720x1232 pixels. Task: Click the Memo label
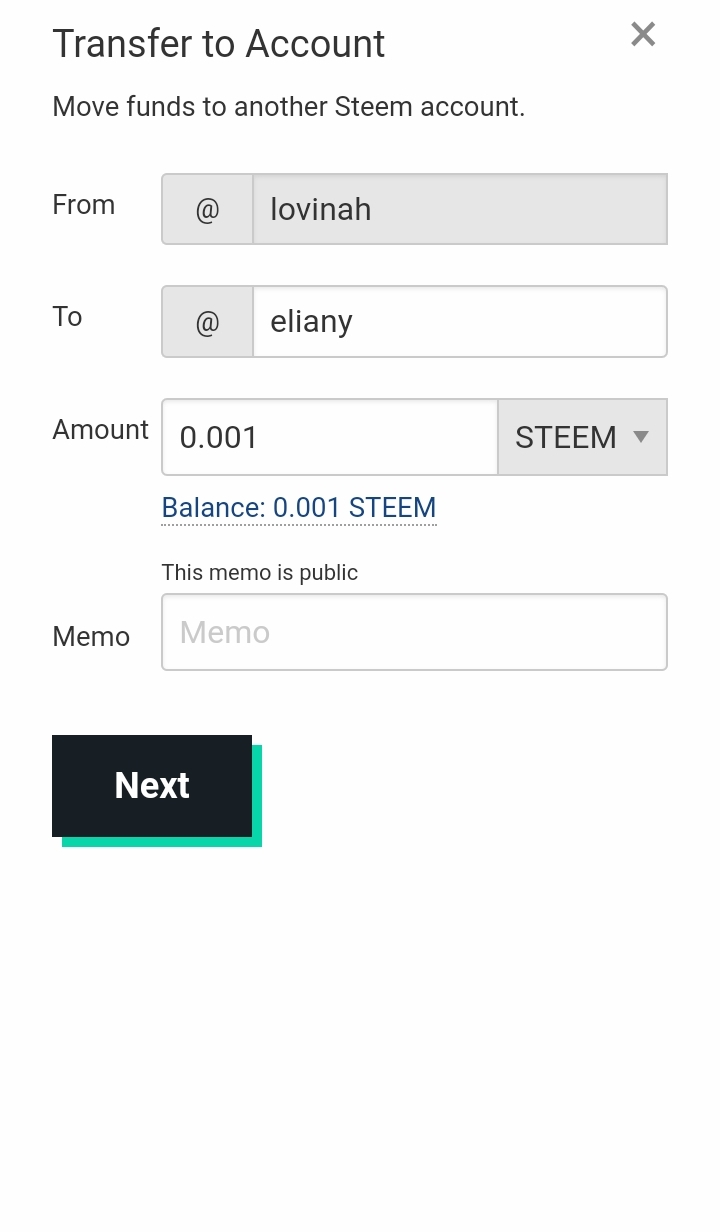point(91,637)
